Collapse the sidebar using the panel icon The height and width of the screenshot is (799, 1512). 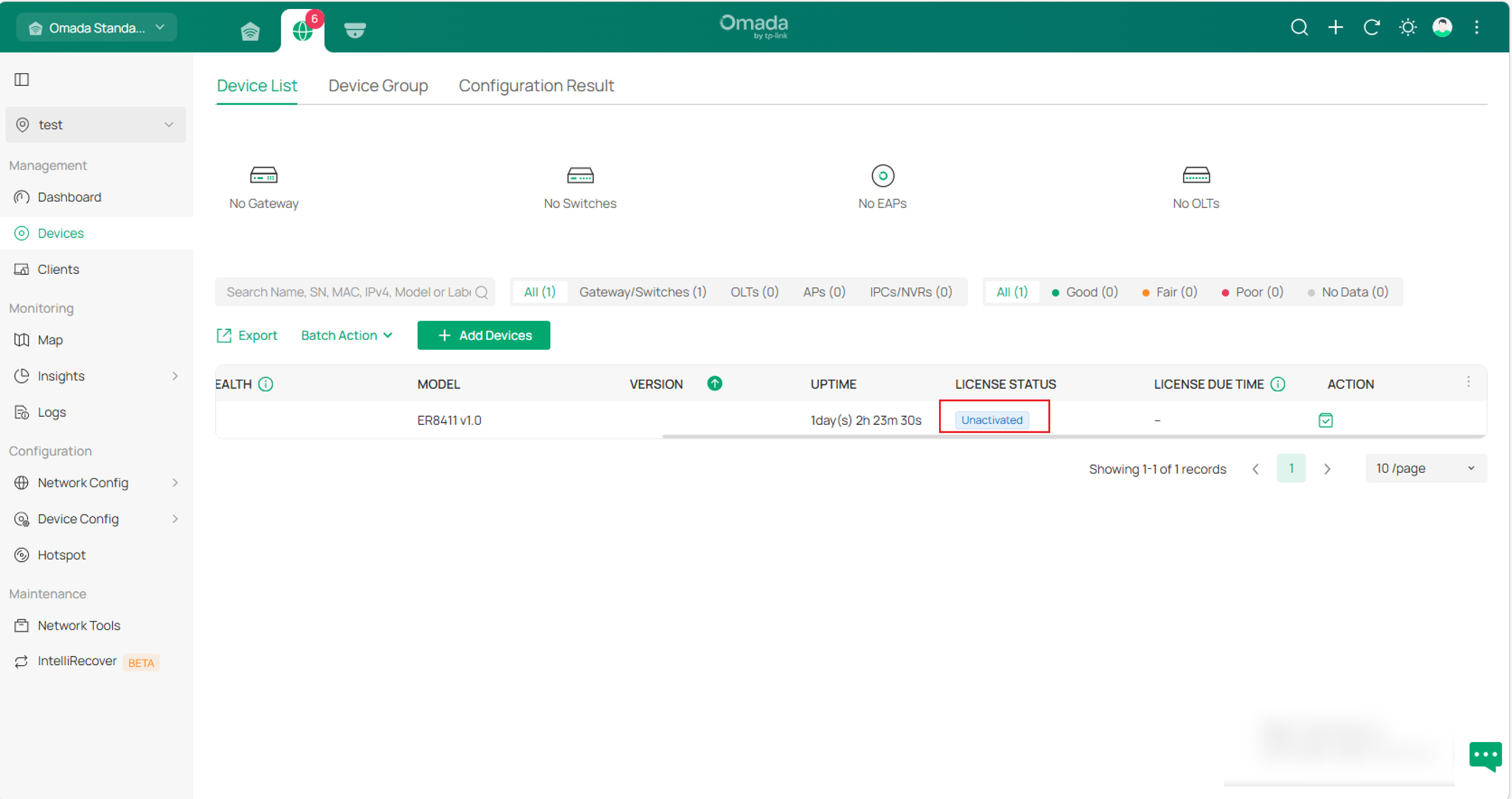coord(21,79)
